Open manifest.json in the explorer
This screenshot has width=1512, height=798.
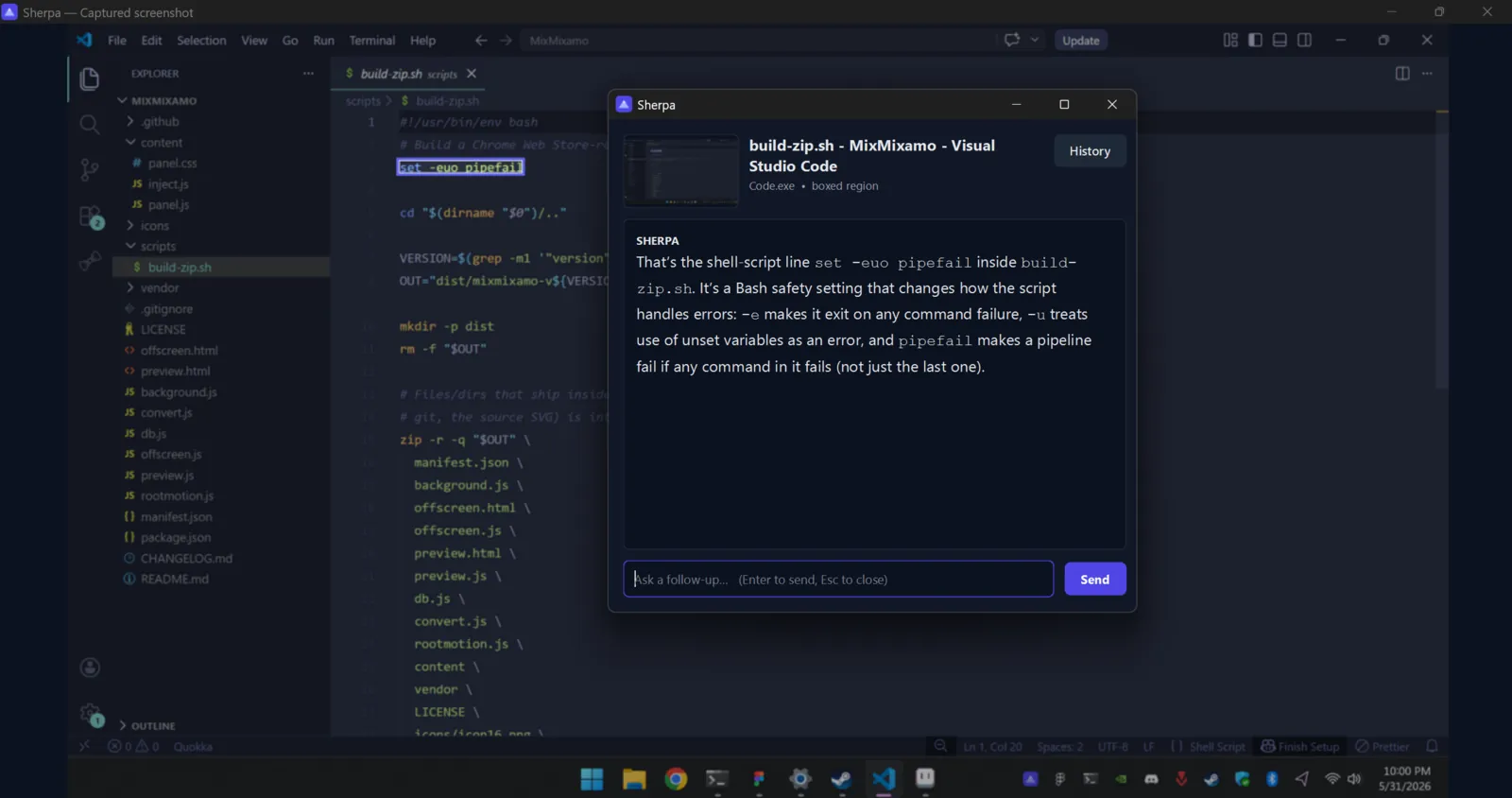point(176,516)
